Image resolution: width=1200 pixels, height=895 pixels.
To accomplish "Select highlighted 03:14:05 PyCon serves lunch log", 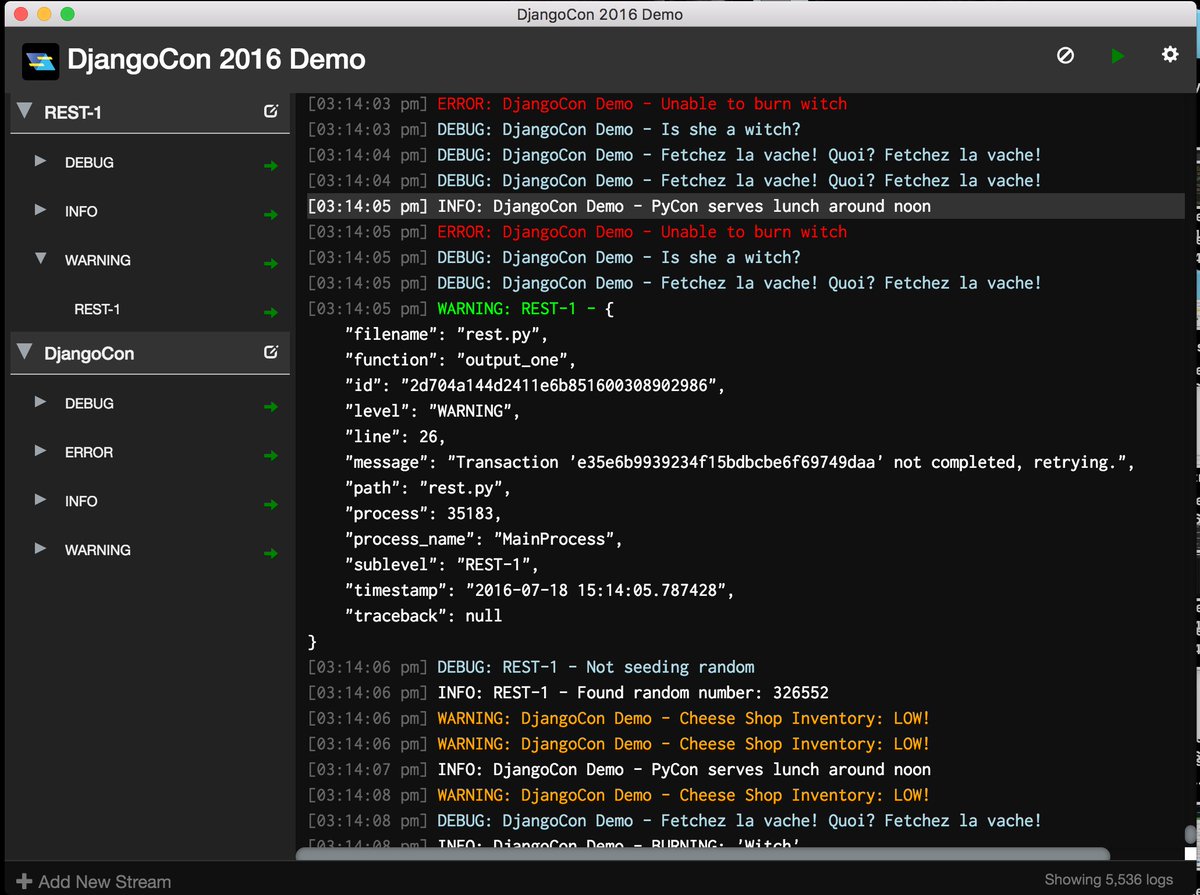I will coord(745,206).
